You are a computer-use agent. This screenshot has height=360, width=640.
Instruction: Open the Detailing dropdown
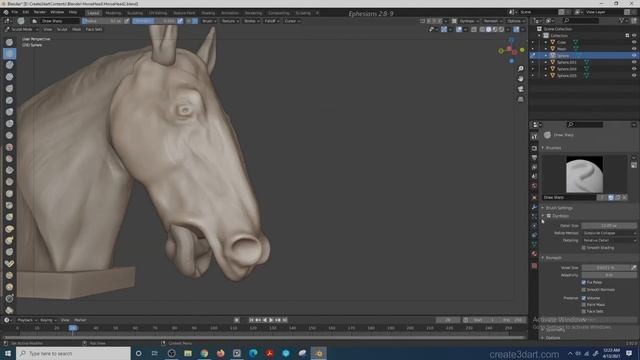pyautogui.click(x=609, y=240)
